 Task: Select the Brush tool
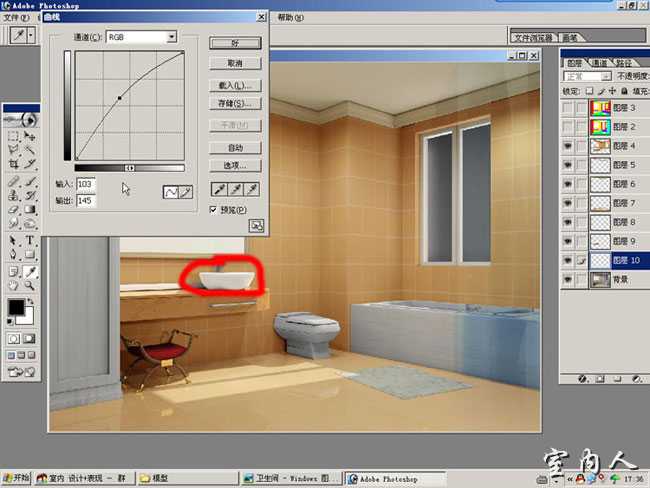[x=29, y=181]
